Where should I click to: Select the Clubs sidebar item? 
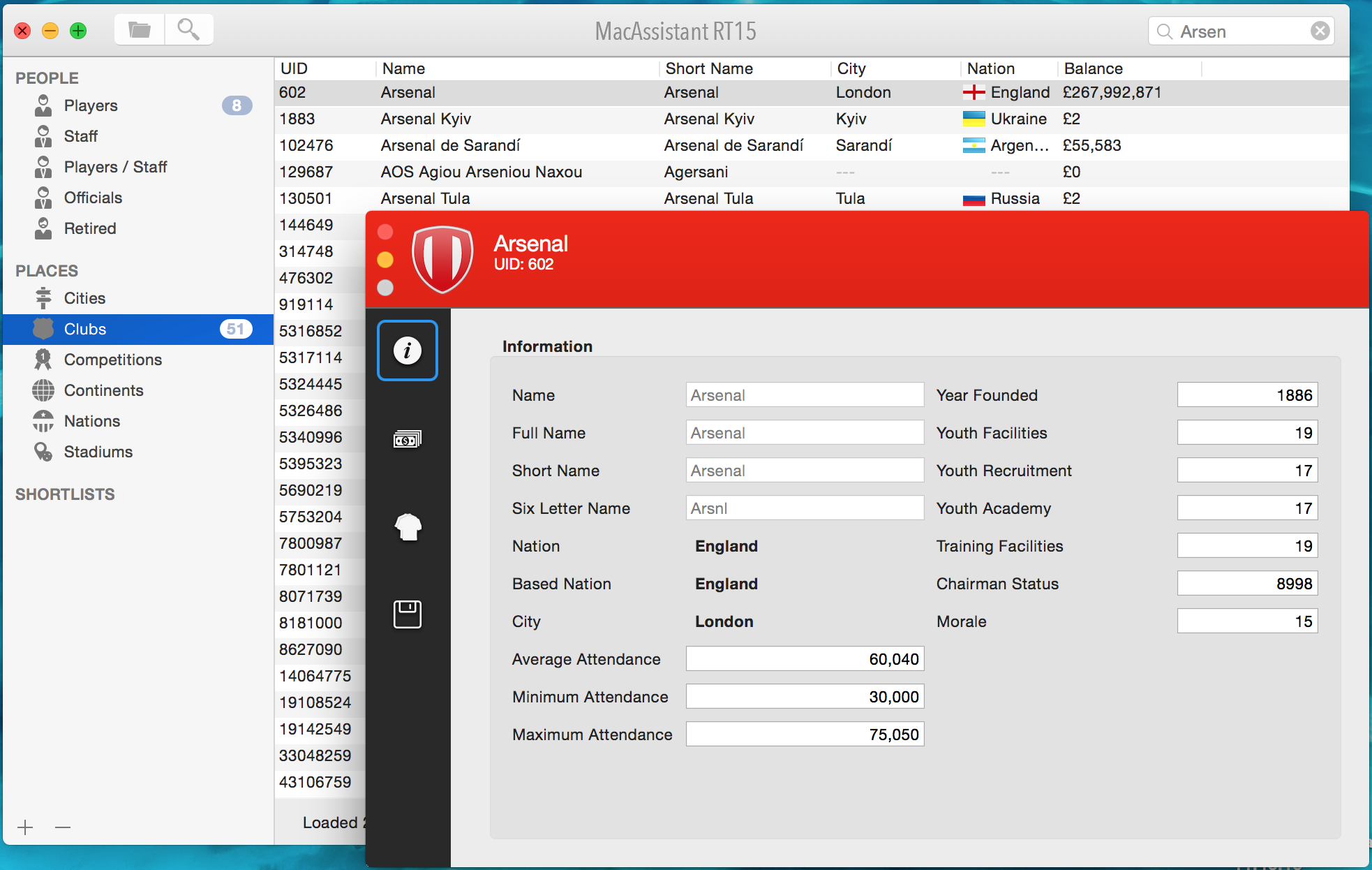(x=138, y=329)
